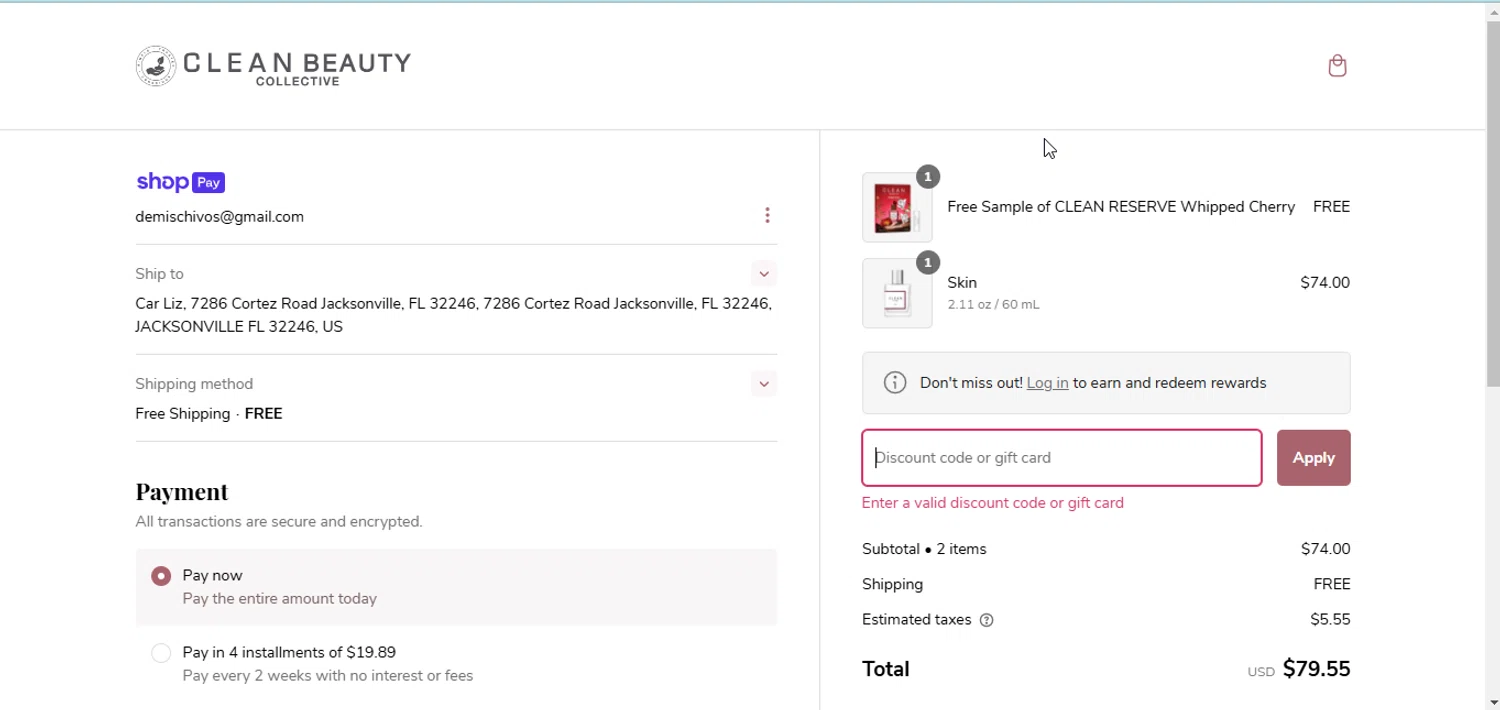This screenshot has height=710, width=1500.
Task: Click the $79.55 total amount
Action: click(x=1316, y=669)
